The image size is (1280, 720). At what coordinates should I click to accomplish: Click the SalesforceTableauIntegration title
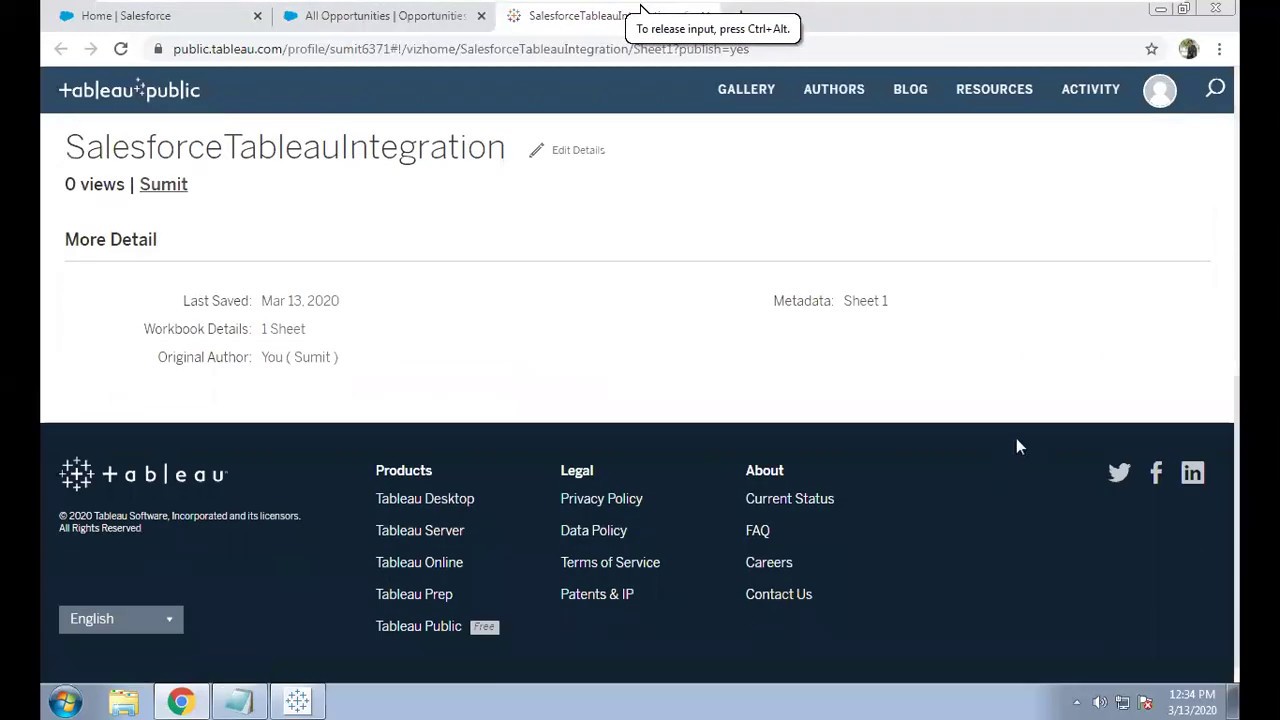[285, 147]
